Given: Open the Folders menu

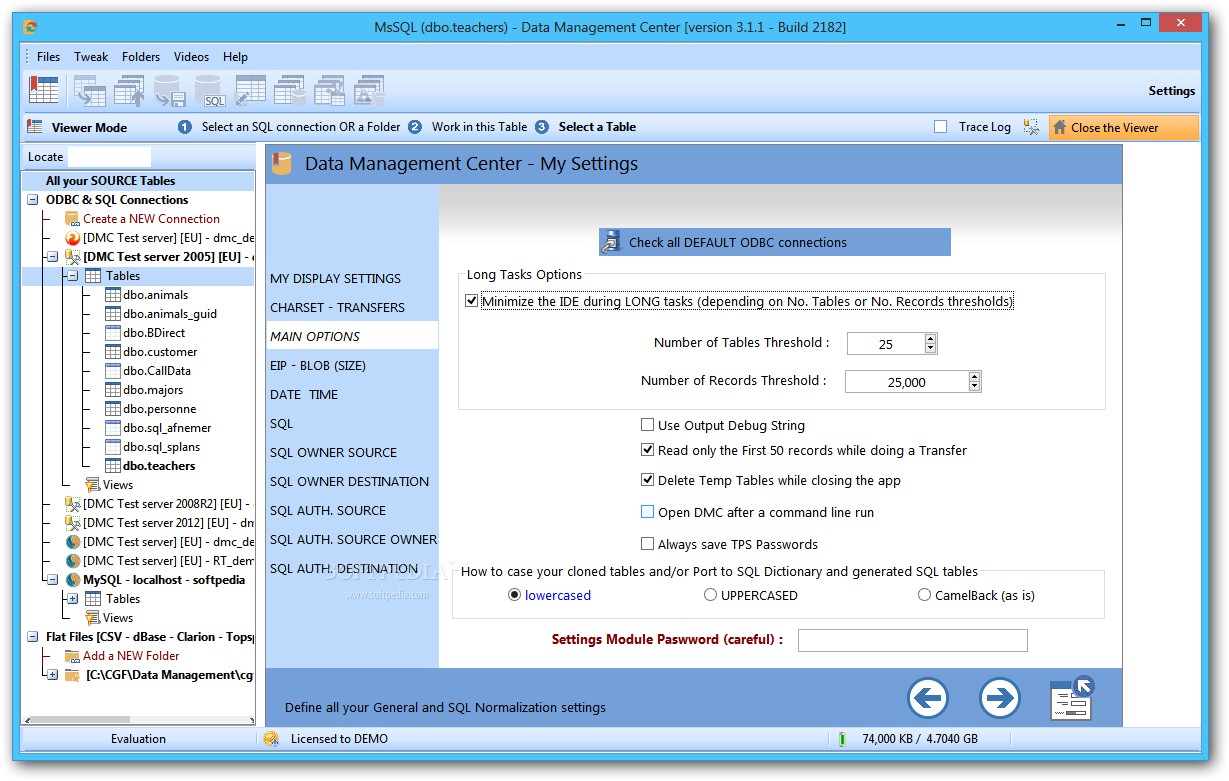Looking at the screenshot, I should click(141, 57).
